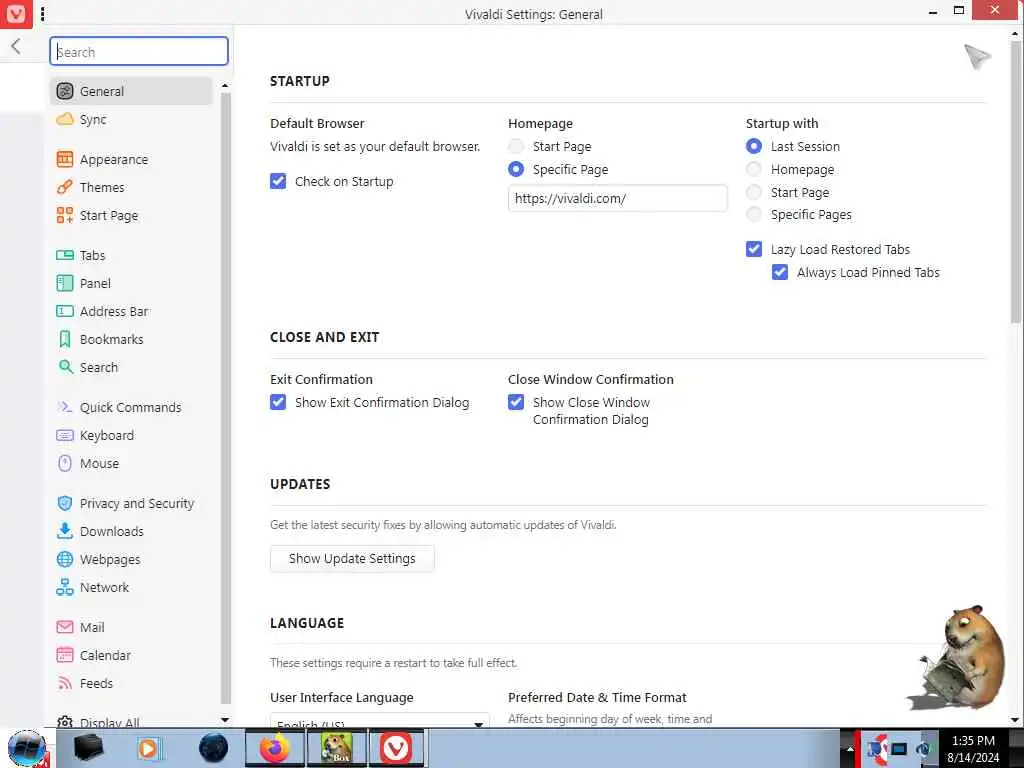
Task: Open the Box hamster taskbar app
Action: (x=336, y=748)
